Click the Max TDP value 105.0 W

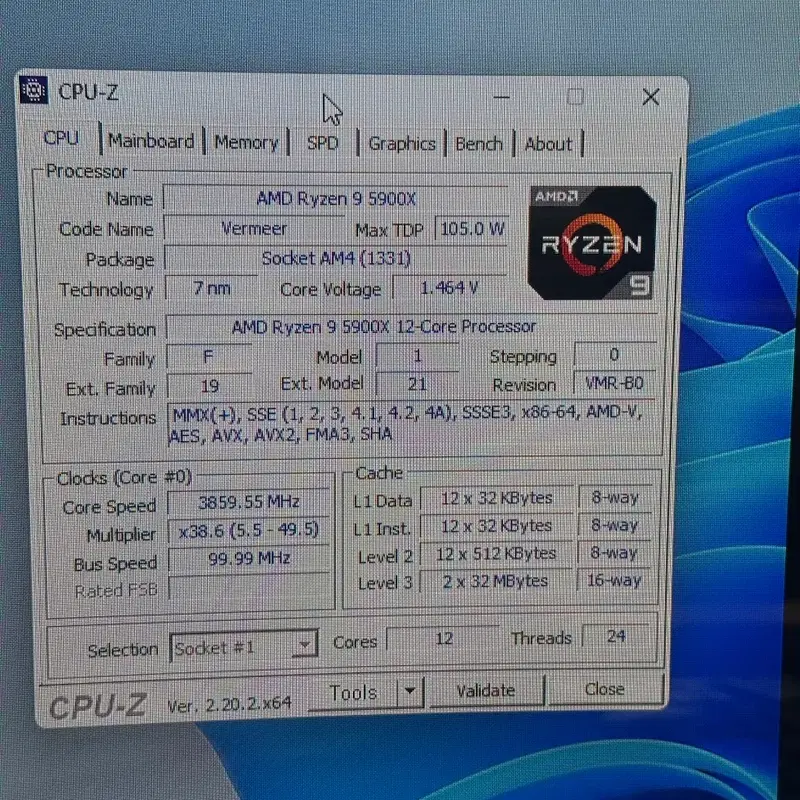[x=471, y=229]
